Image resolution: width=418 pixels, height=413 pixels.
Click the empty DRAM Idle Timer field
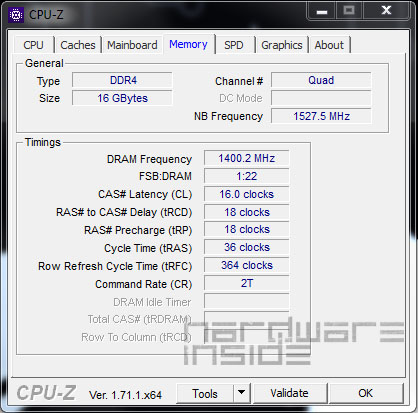click(x=247, y=301)
